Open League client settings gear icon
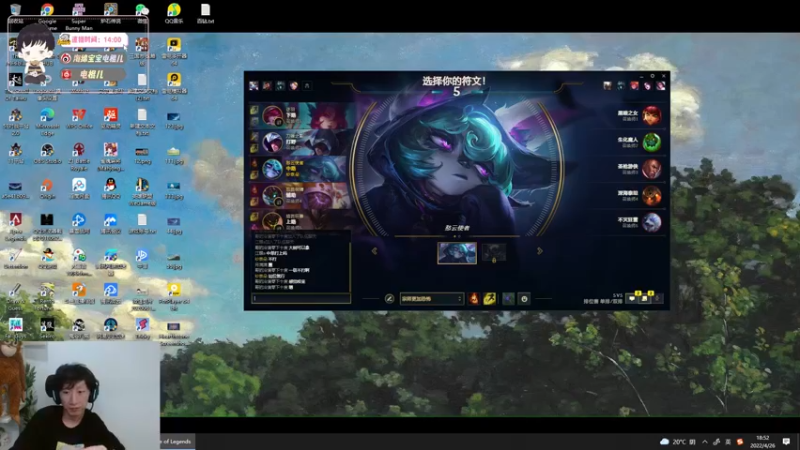 coord(652,76)
